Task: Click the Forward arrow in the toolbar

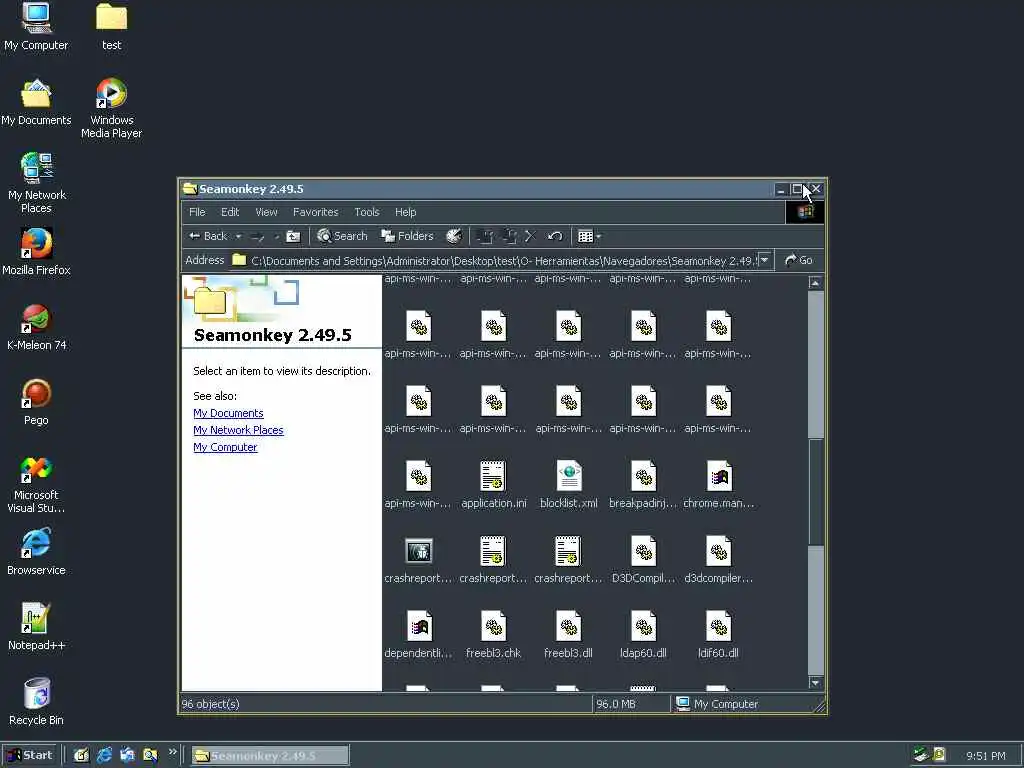Action: [259, 236]
